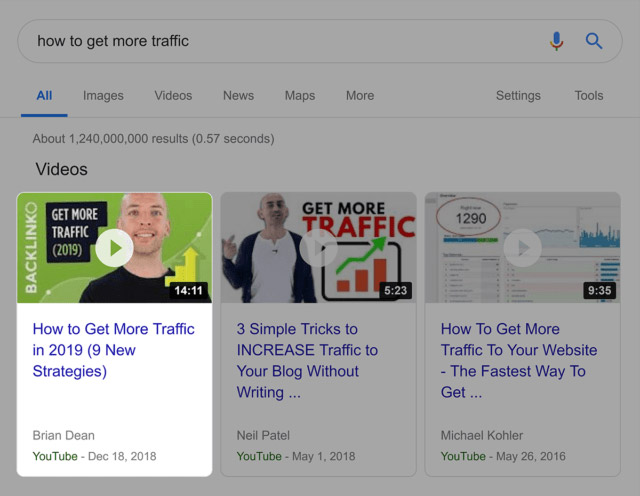640x496 pixels.
Task: Click the 9:35 duration badge on analytics thumbnail
Action: pyautogui.click(x=598, y=291)
